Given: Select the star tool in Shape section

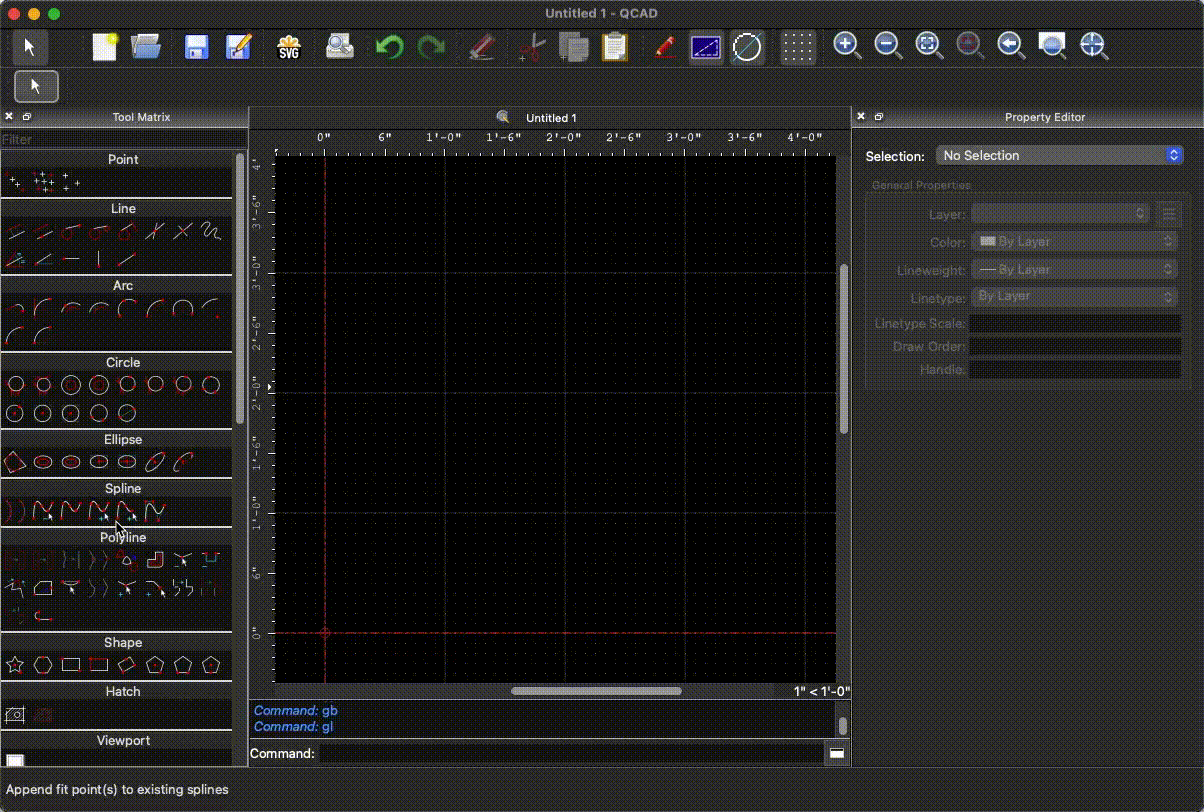Looking at the screenshot, I should (15, 664).
